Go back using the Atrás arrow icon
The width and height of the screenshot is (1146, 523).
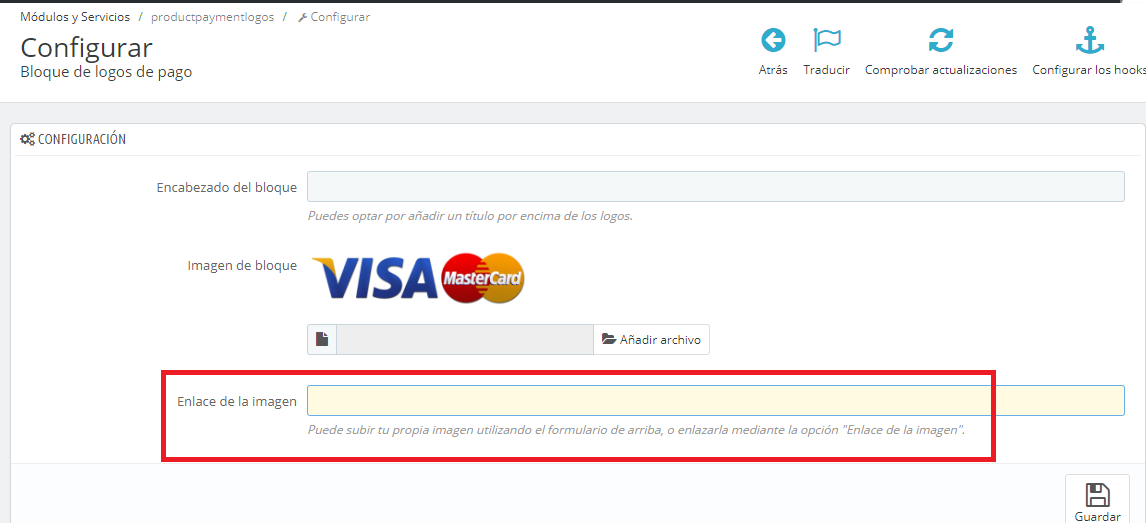point(773,40)
